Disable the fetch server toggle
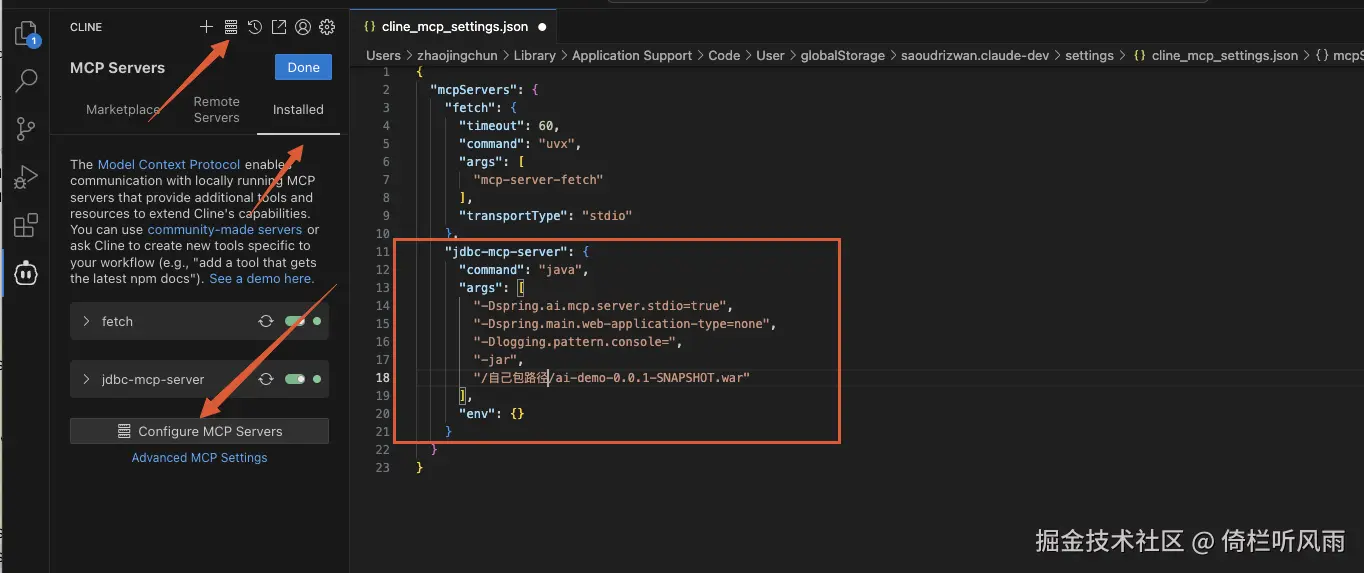The image size is (1364, 573). pos(294,321)
